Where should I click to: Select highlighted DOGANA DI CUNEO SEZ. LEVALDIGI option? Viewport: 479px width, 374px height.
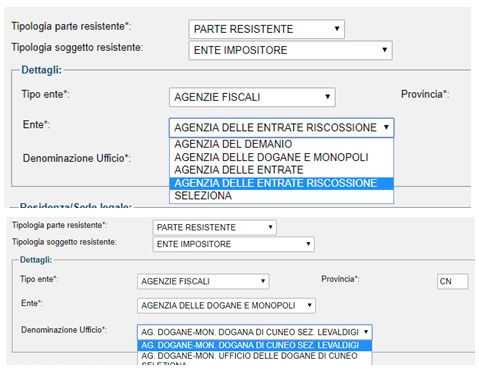[x=255, y=345]
